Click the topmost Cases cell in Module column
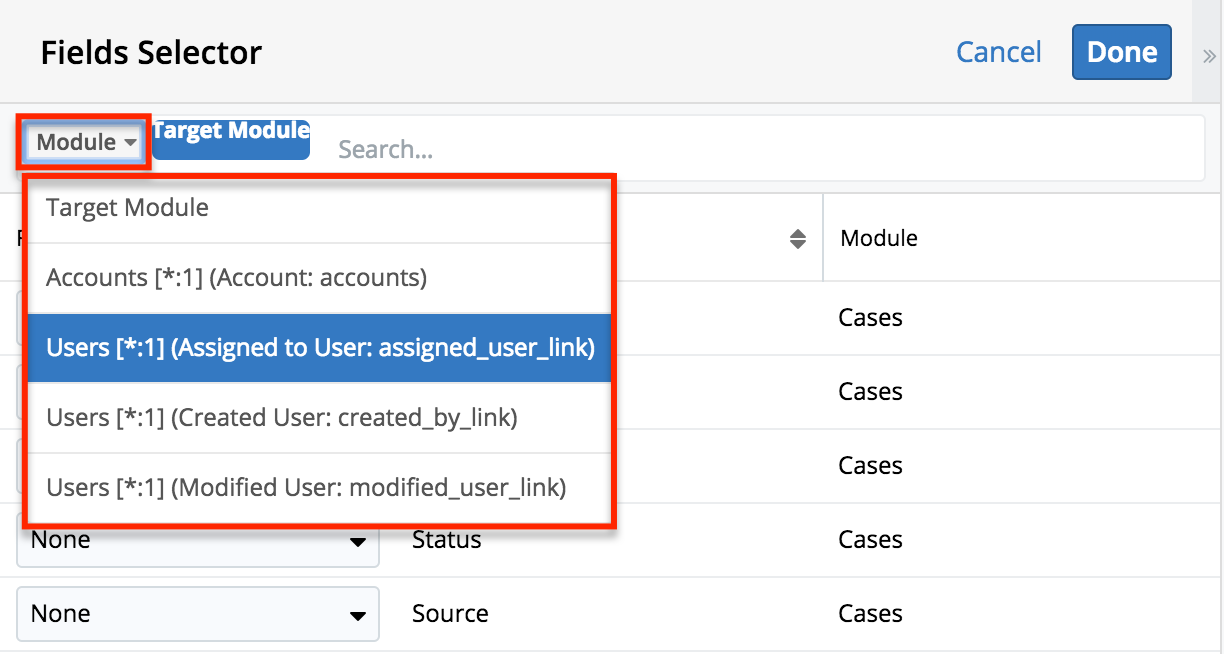Screen dimensions: 1224x654 tap(870, 317)
